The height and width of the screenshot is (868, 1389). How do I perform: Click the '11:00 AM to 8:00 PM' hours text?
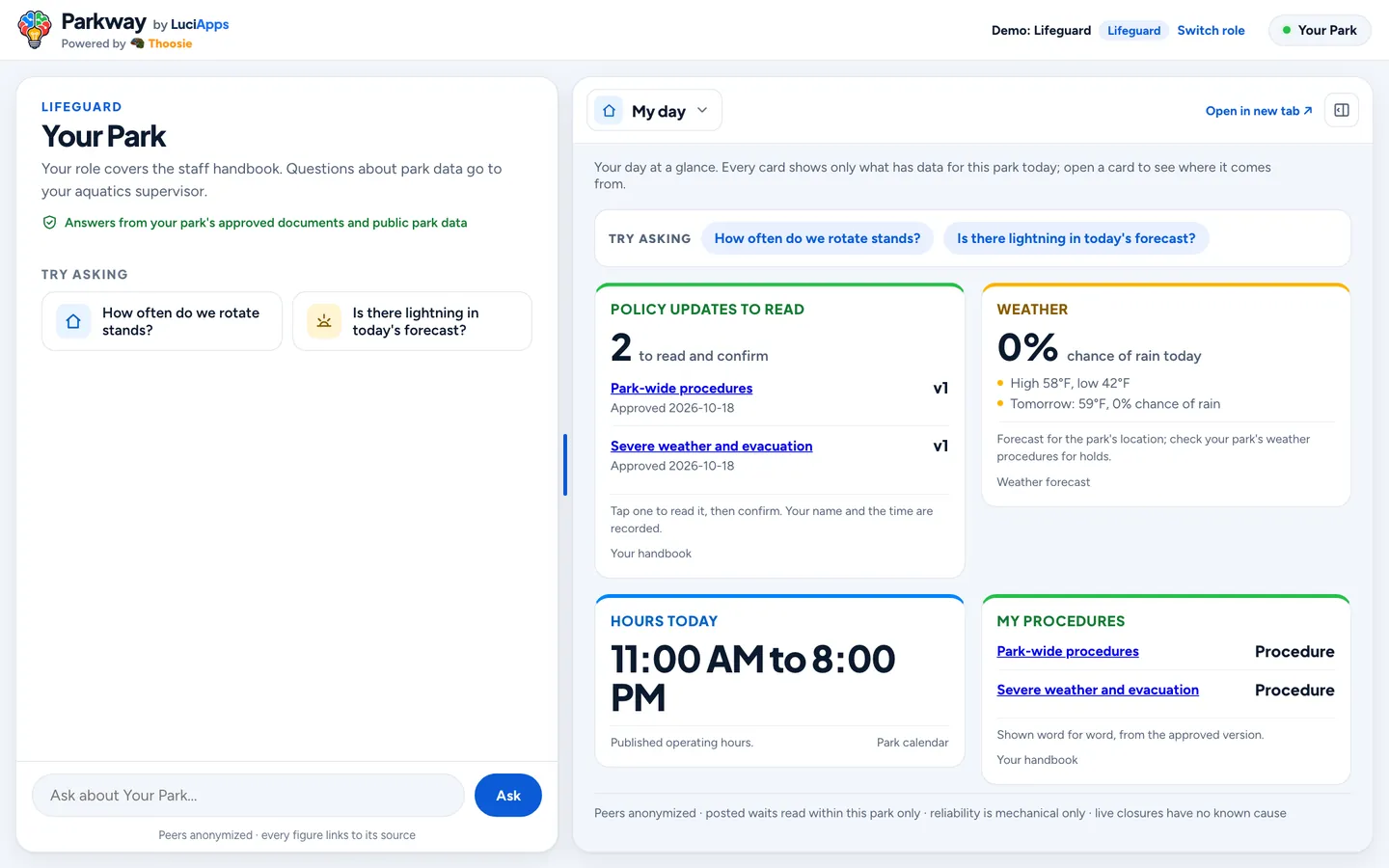752,678
